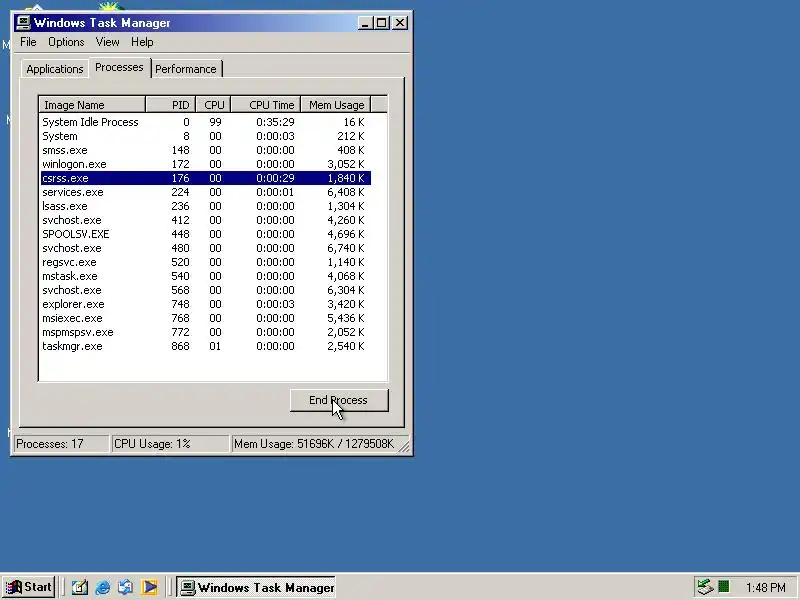Sort by CPU column header
The height and width of the screenshot is (600, 800).
coord(213,105)
